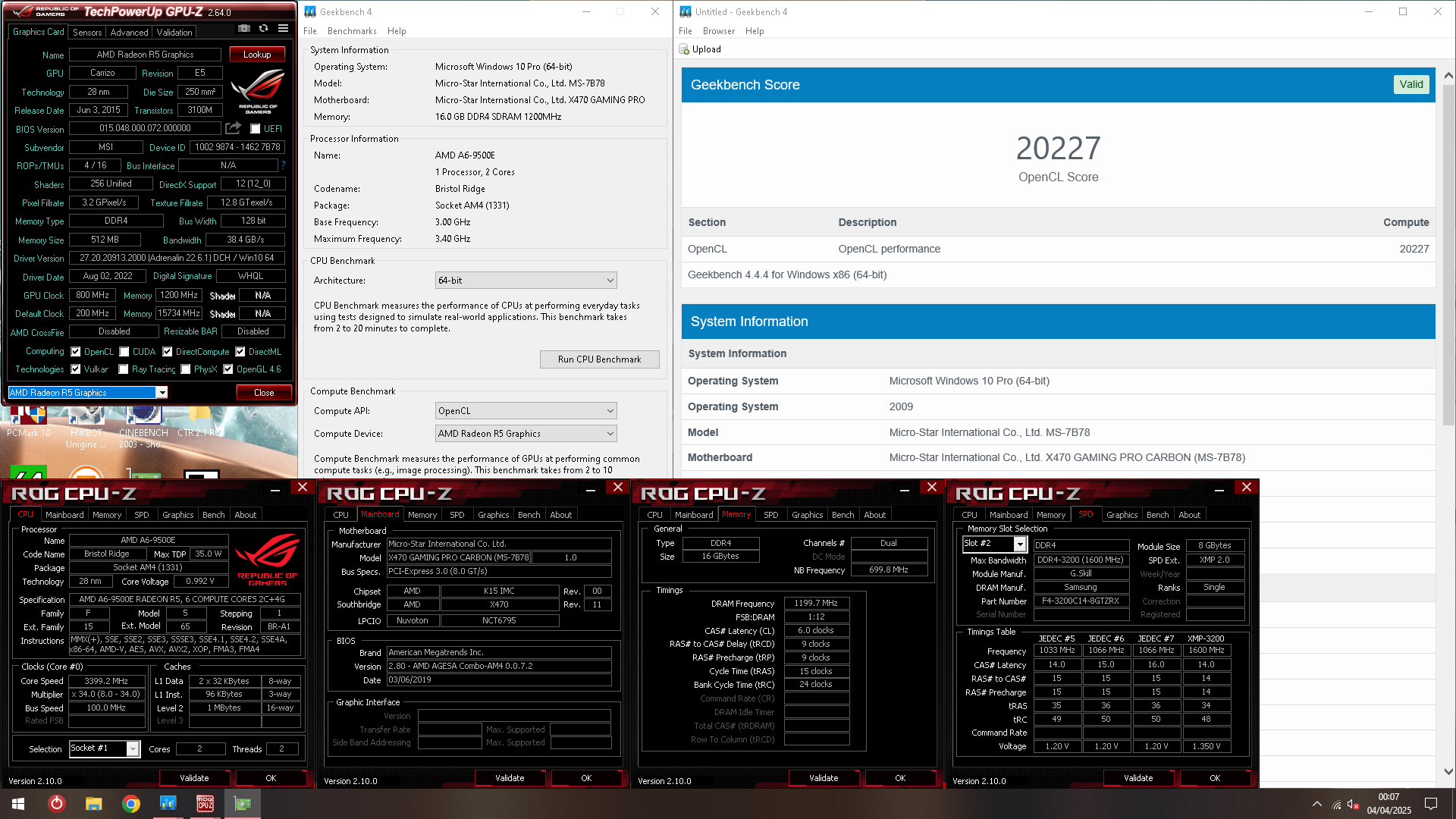Click the BIOS share/export arrow icon in GPU-Z

[x=233, y=128]
